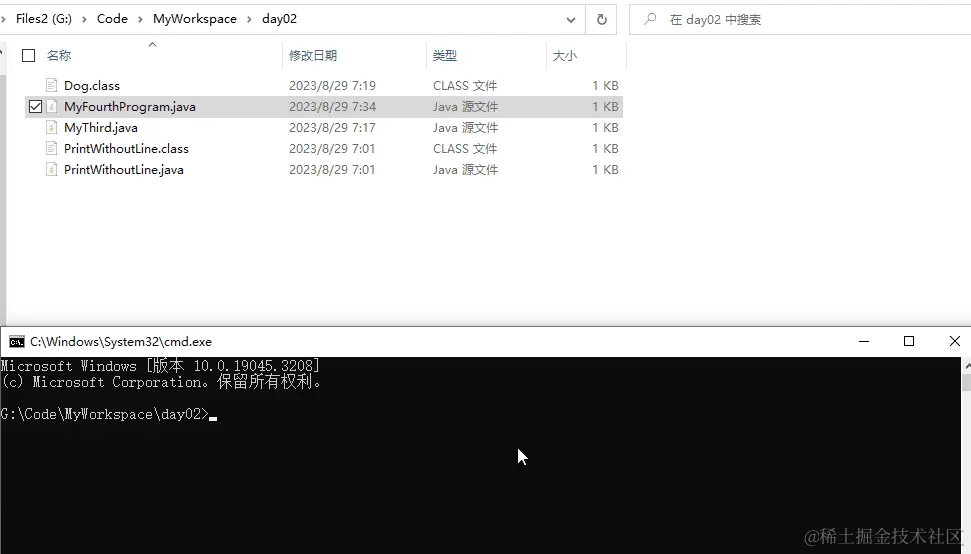
Task: Click the search magnifier icon
Action: [x=650, y=19]
